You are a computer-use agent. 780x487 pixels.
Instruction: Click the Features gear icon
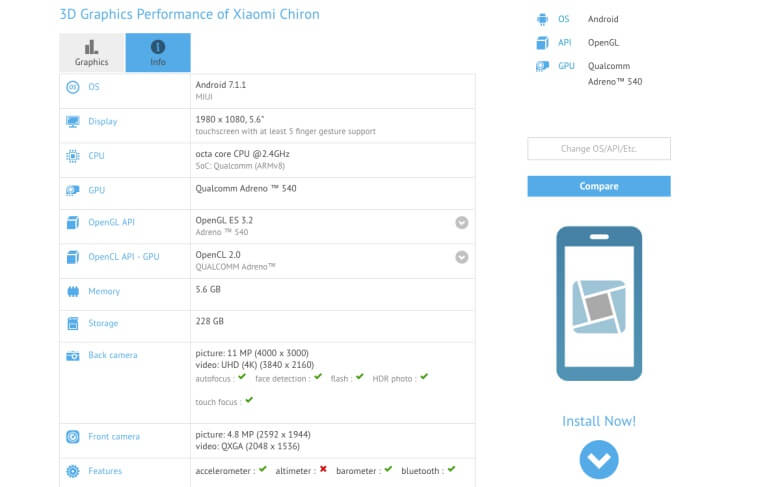73,471
